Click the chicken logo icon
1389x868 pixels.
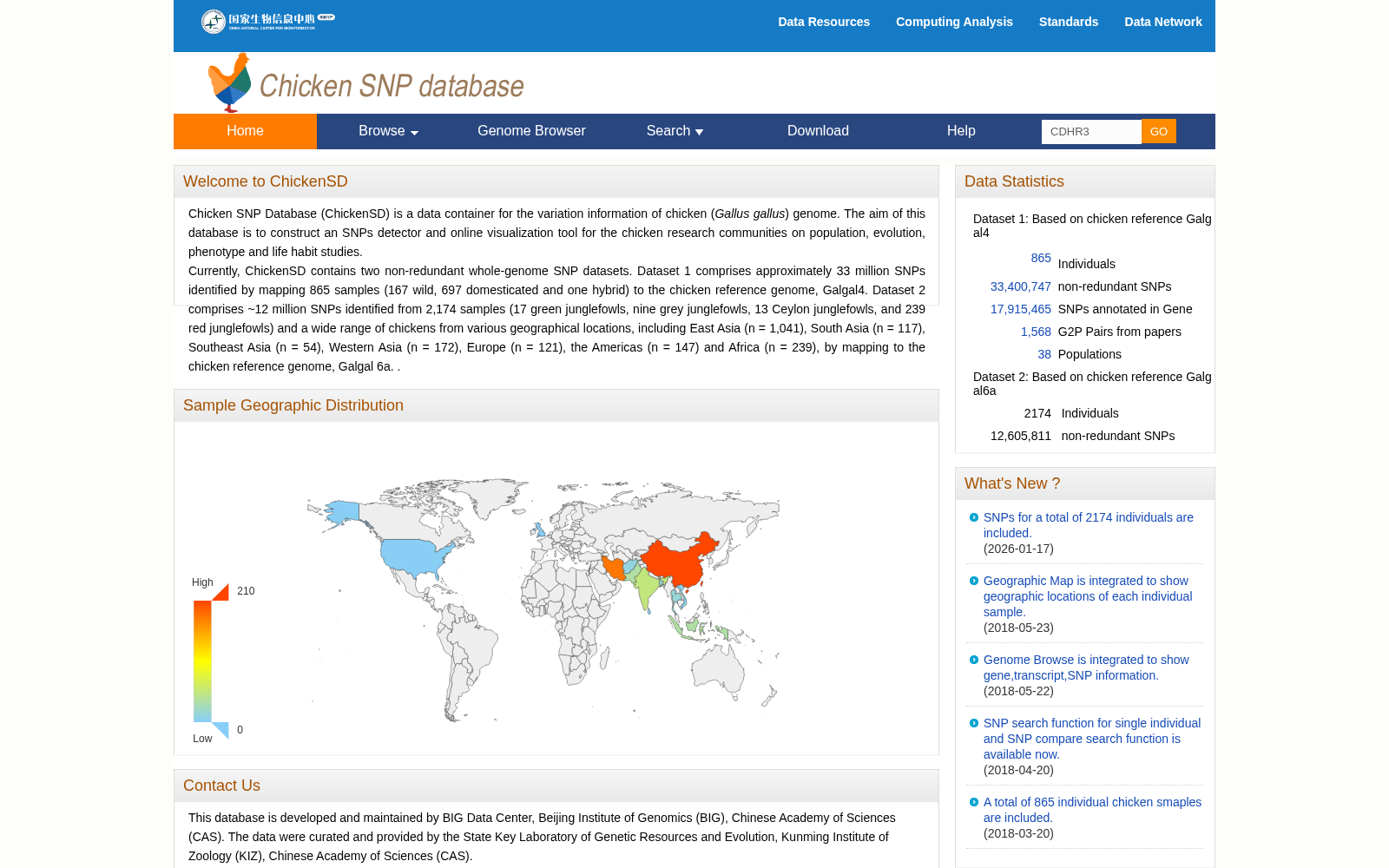[230, 82]
